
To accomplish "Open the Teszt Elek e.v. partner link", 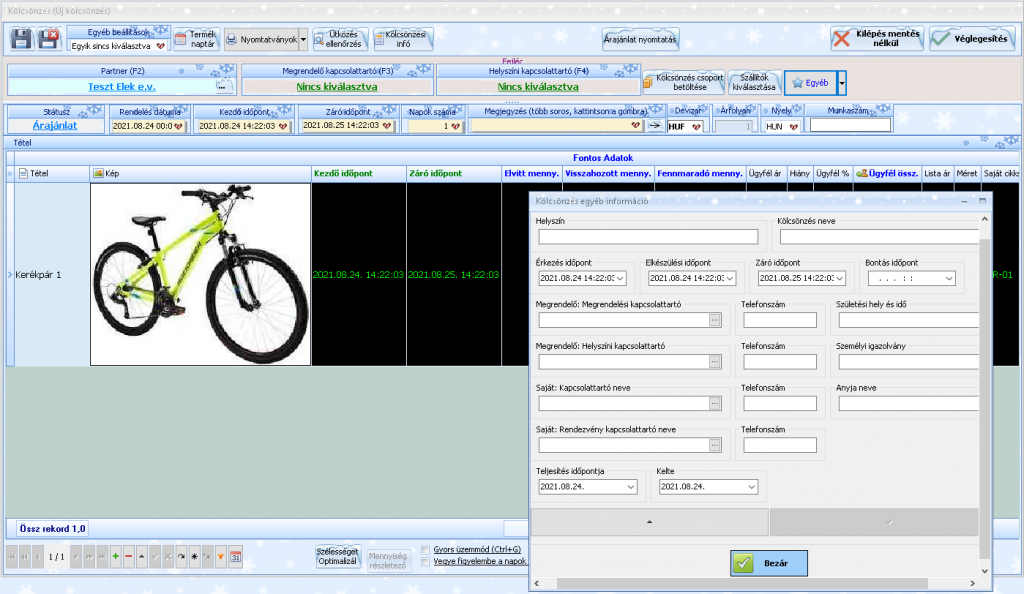I will pyautogui.click(x=121, y=87).
